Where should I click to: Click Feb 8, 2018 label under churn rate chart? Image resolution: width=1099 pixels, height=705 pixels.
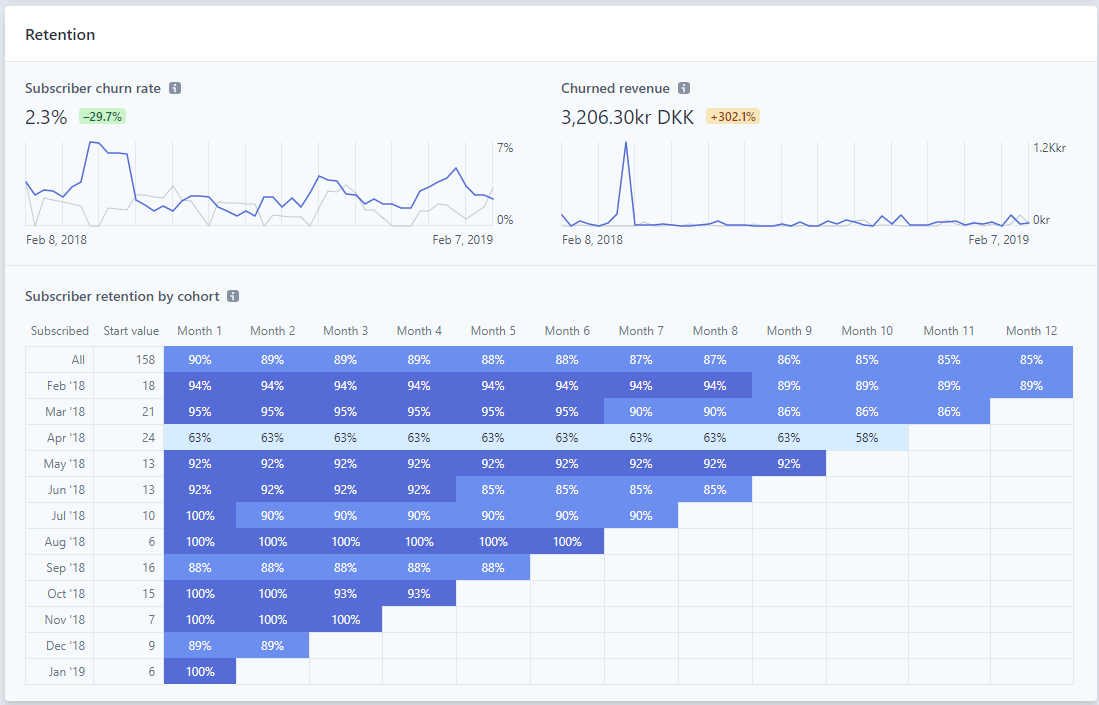tap(56, 240)
